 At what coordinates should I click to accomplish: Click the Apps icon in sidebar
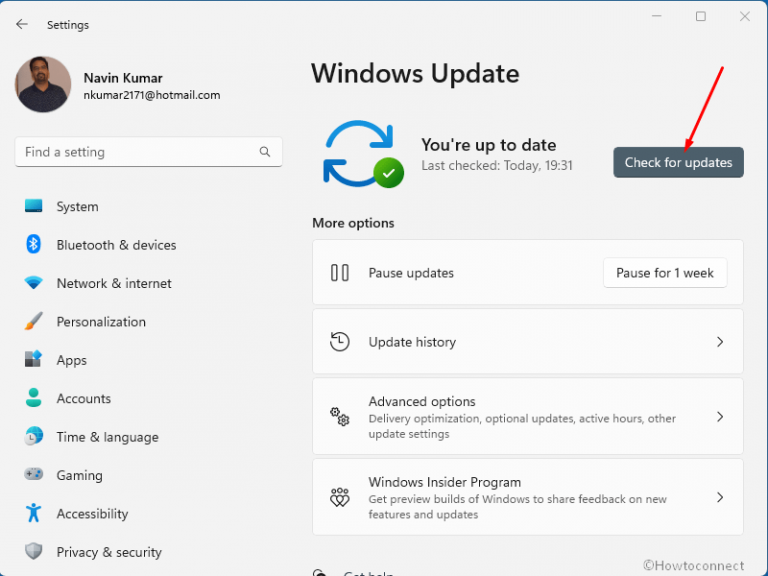click(x=33, y=359)
